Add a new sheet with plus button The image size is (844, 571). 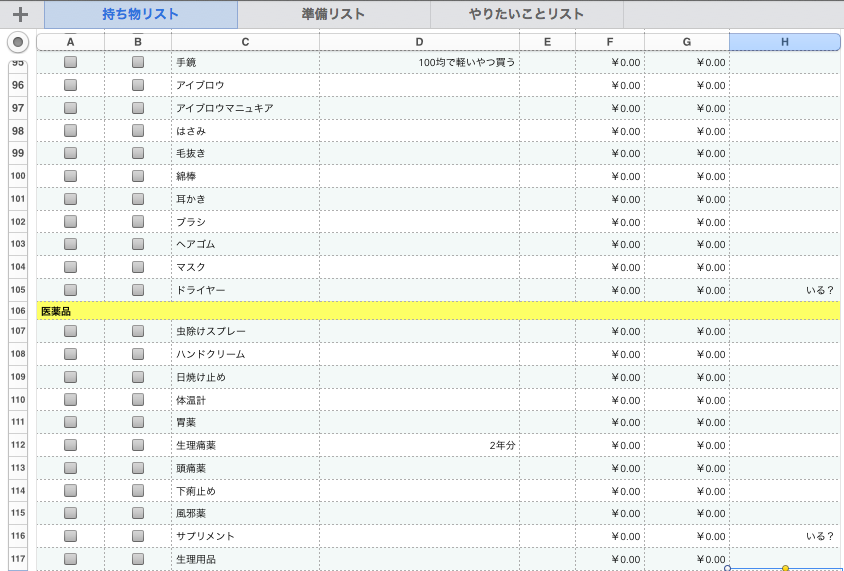[x=20, y=15]
